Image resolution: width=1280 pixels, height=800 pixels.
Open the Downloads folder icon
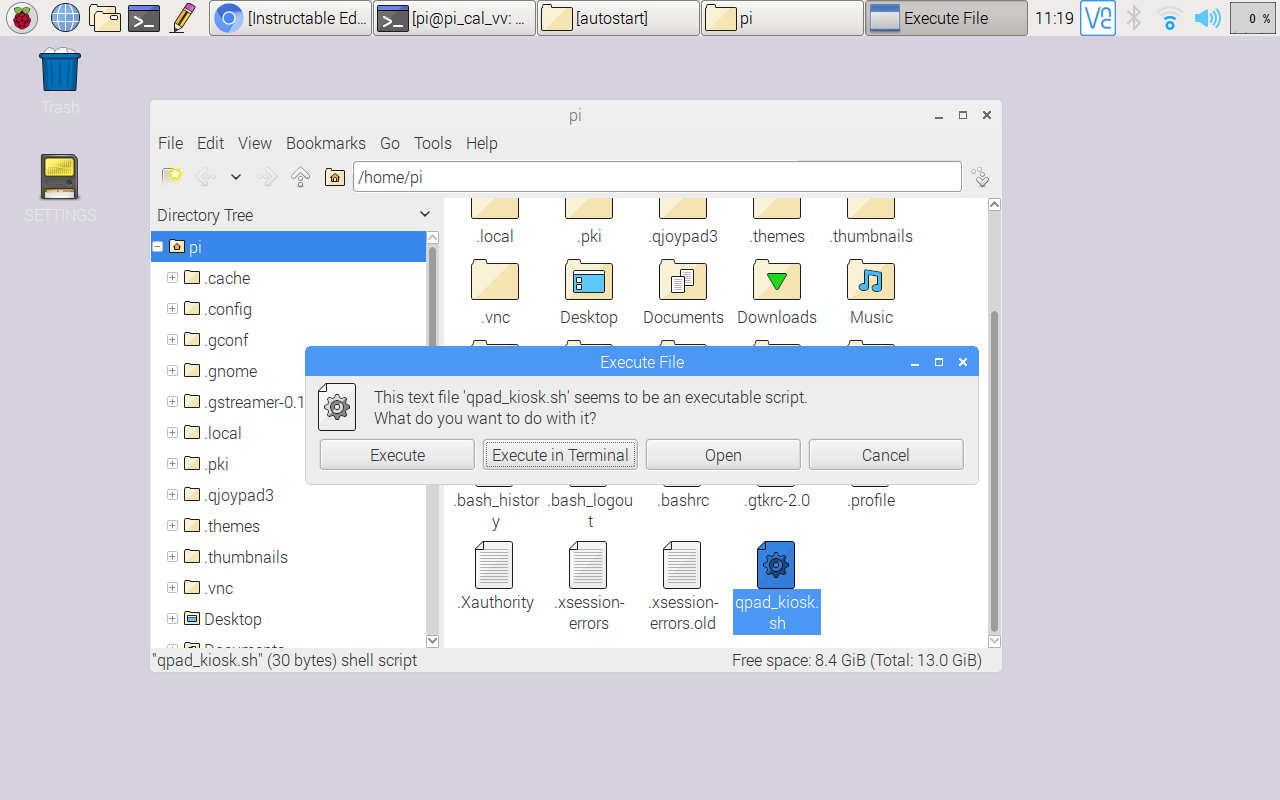[777, 281]
